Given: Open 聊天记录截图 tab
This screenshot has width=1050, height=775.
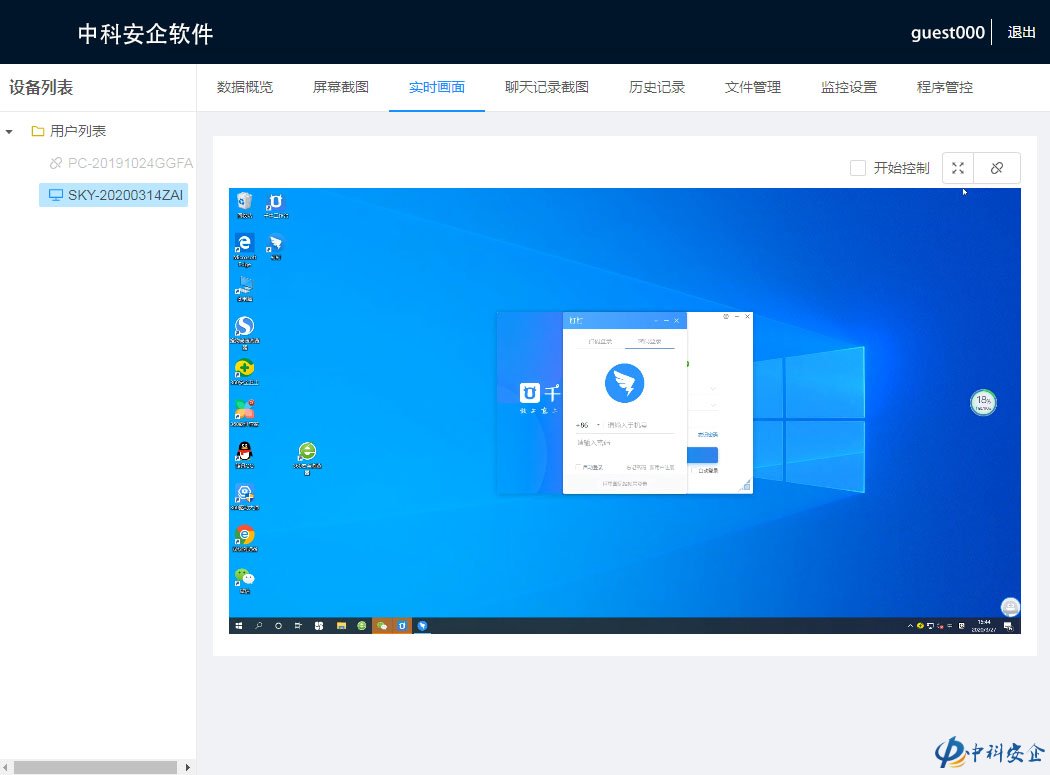Looking at the screenshot, I should point(546,87).
